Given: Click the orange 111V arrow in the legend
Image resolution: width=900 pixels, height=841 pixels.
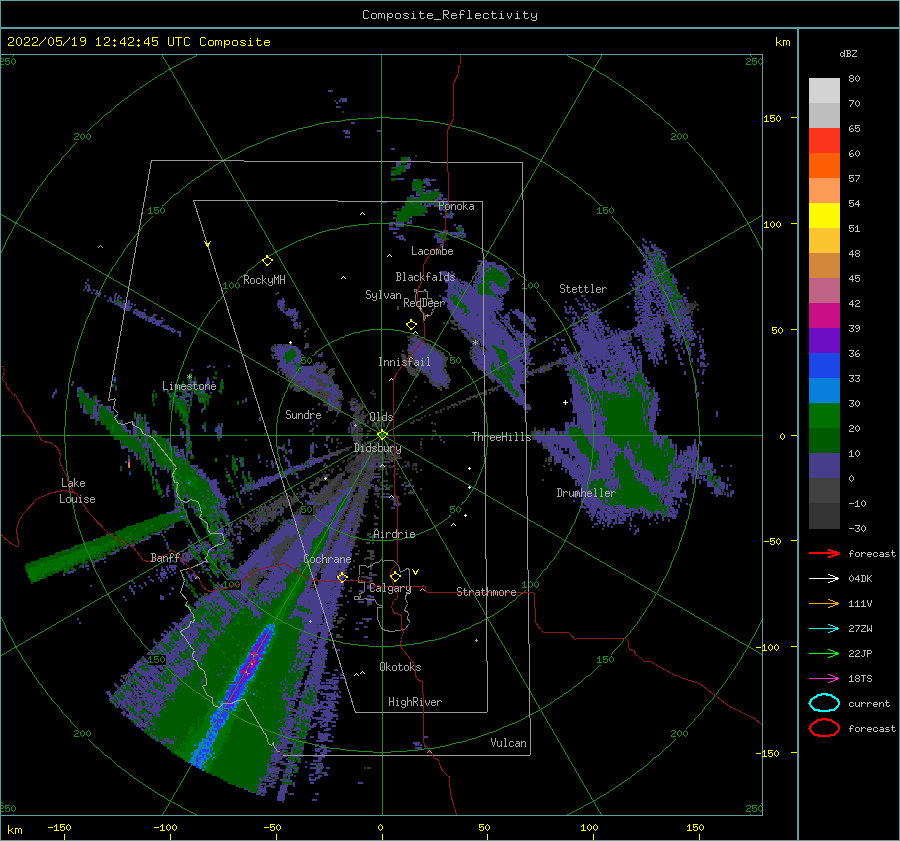Looking at the screenshot, I should click(x=824, y=603).
